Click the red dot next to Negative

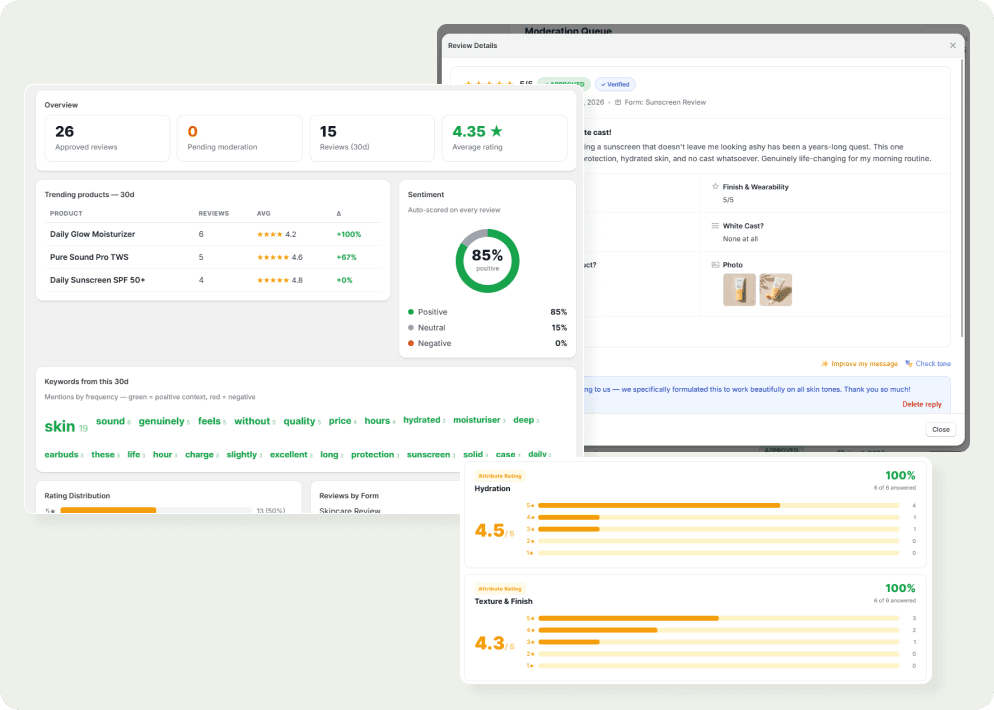click(x=411, y=343)
